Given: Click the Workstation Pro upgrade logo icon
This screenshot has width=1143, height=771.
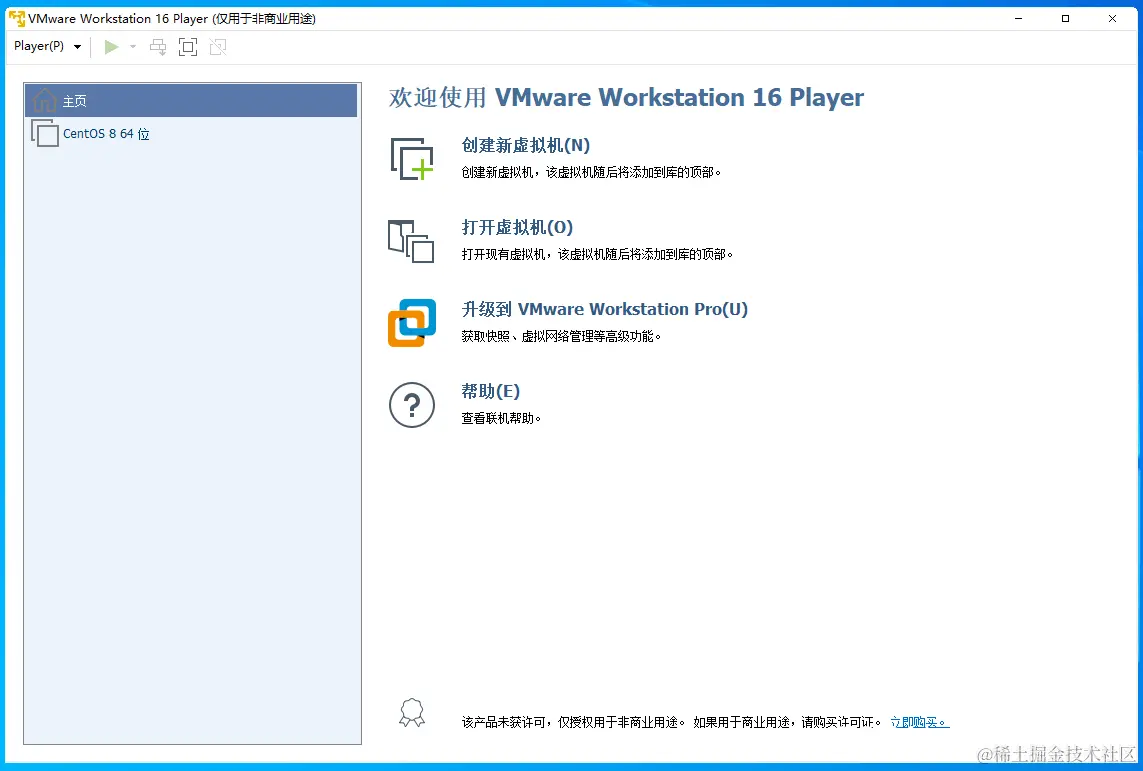Looking at the screenshot, I should pyautogui.click(x=412, y=323).
